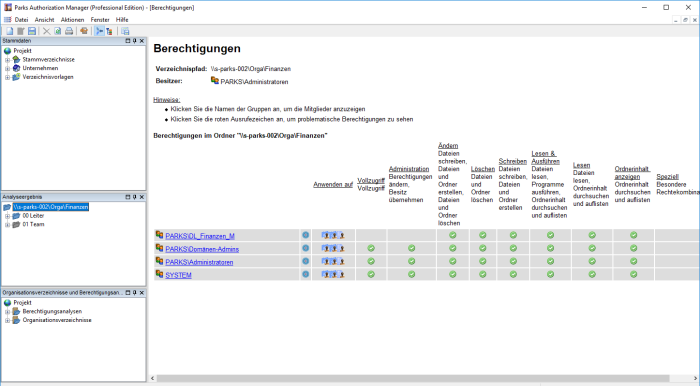Click the Ändern checkmark in the DL_Finanzen_M row
Screen dimensions: 700x386
pyautogui.click(x=453, y=235)
